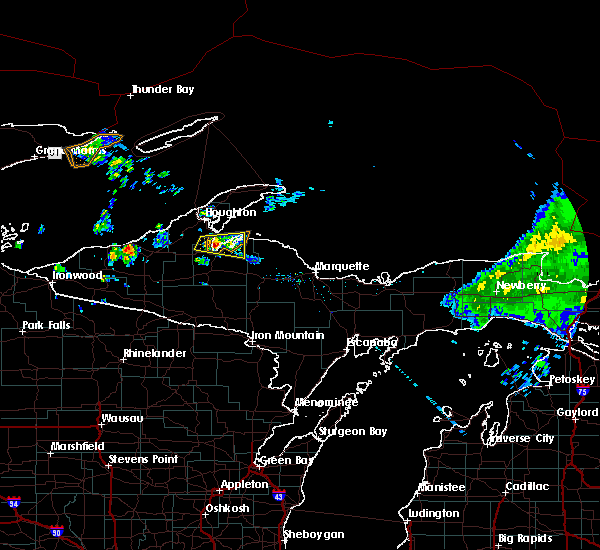Select the orange warning polygon near Grand Marais
Screen dimensions: 600x550
93,150
